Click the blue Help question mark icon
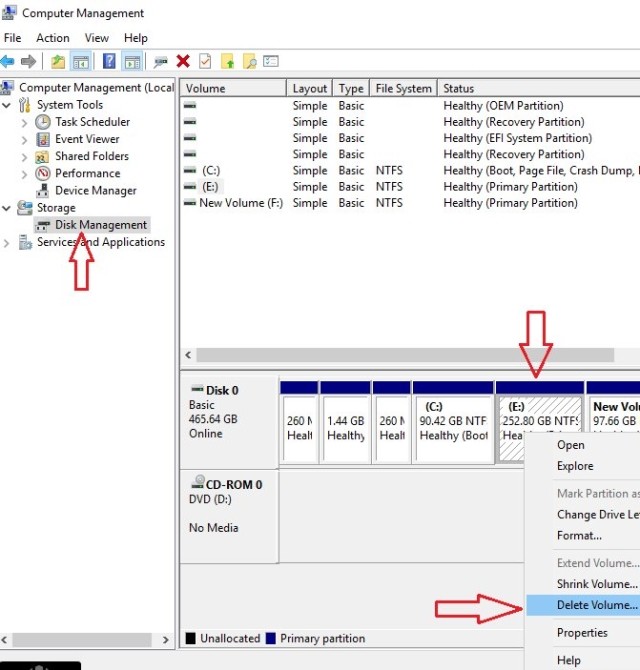Screen dimensions: 640x670 pos(109,62)
